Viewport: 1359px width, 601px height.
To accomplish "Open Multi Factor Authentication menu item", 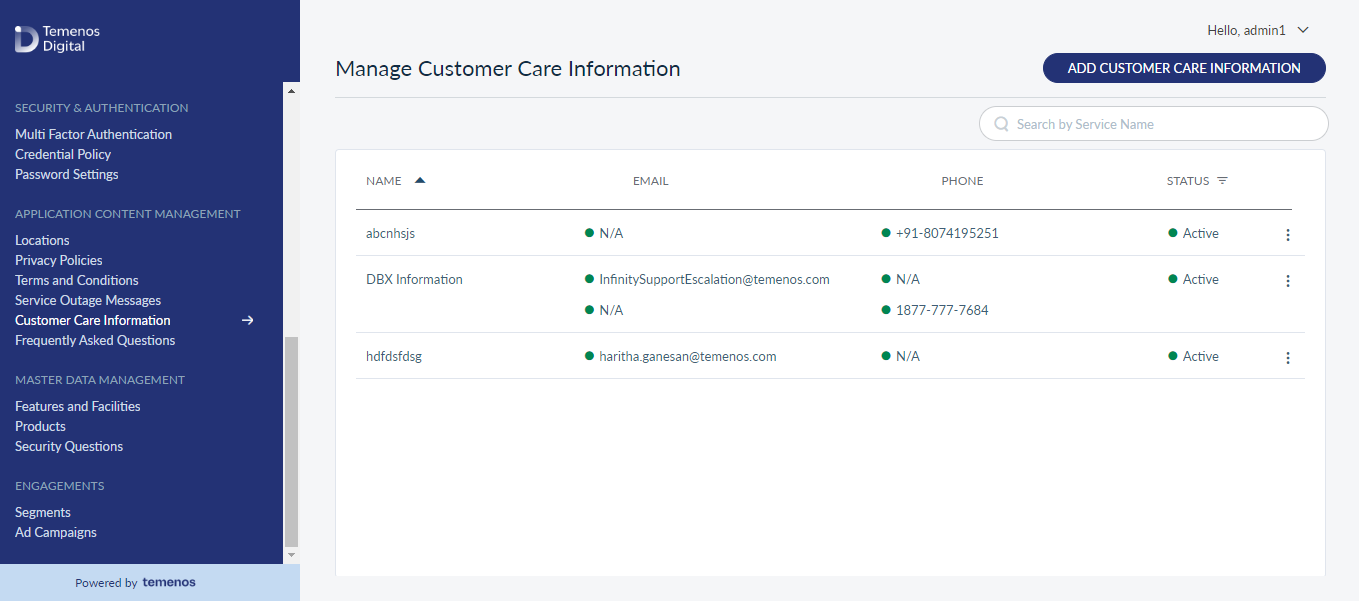I will point(93,134).
